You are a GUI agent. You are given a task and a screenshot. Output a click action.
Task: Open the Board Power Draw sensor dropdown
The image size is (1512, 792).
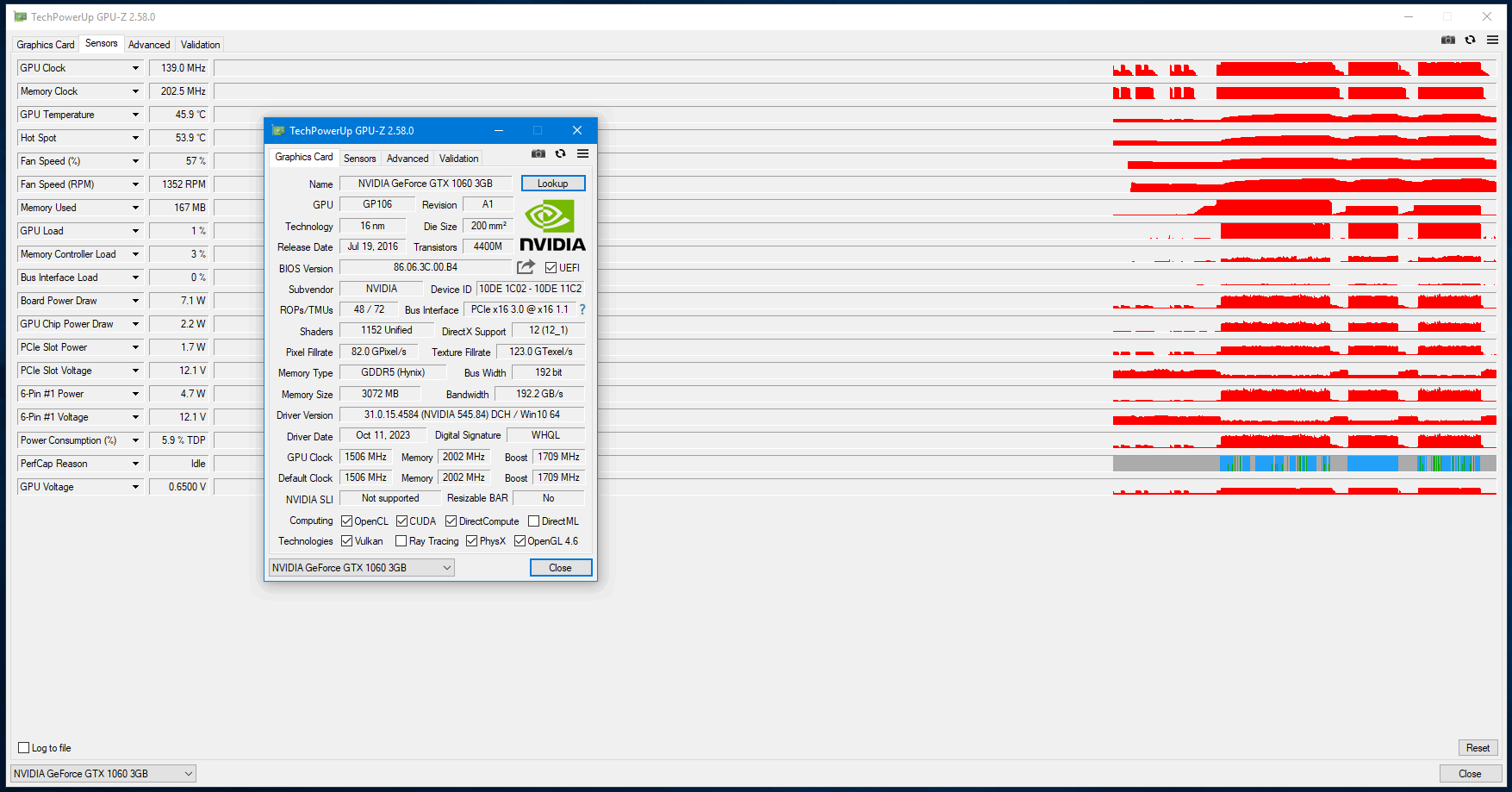click(135, 301)
